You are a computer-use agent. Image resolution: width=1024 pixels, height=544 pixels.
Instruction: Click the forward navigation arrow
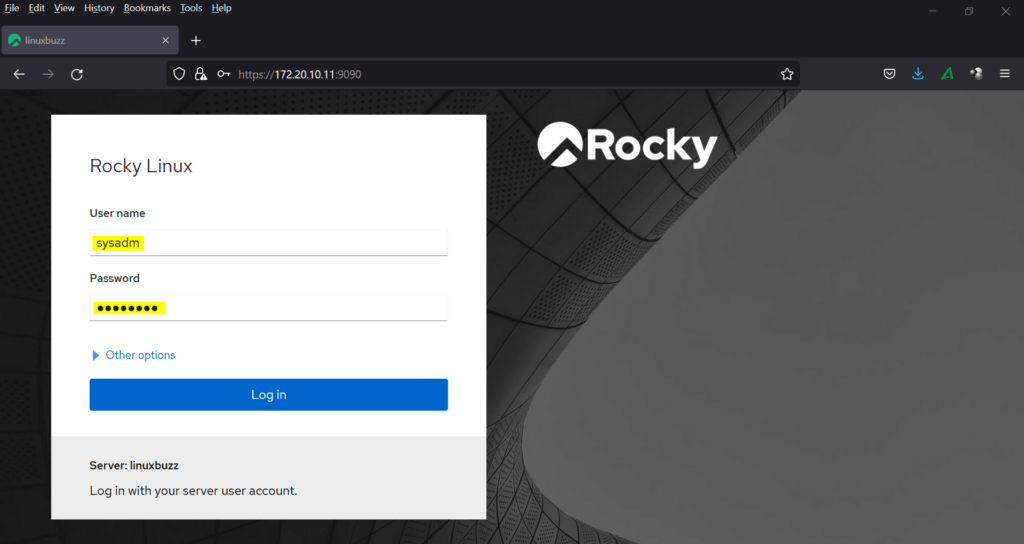[x=48, y=74]
